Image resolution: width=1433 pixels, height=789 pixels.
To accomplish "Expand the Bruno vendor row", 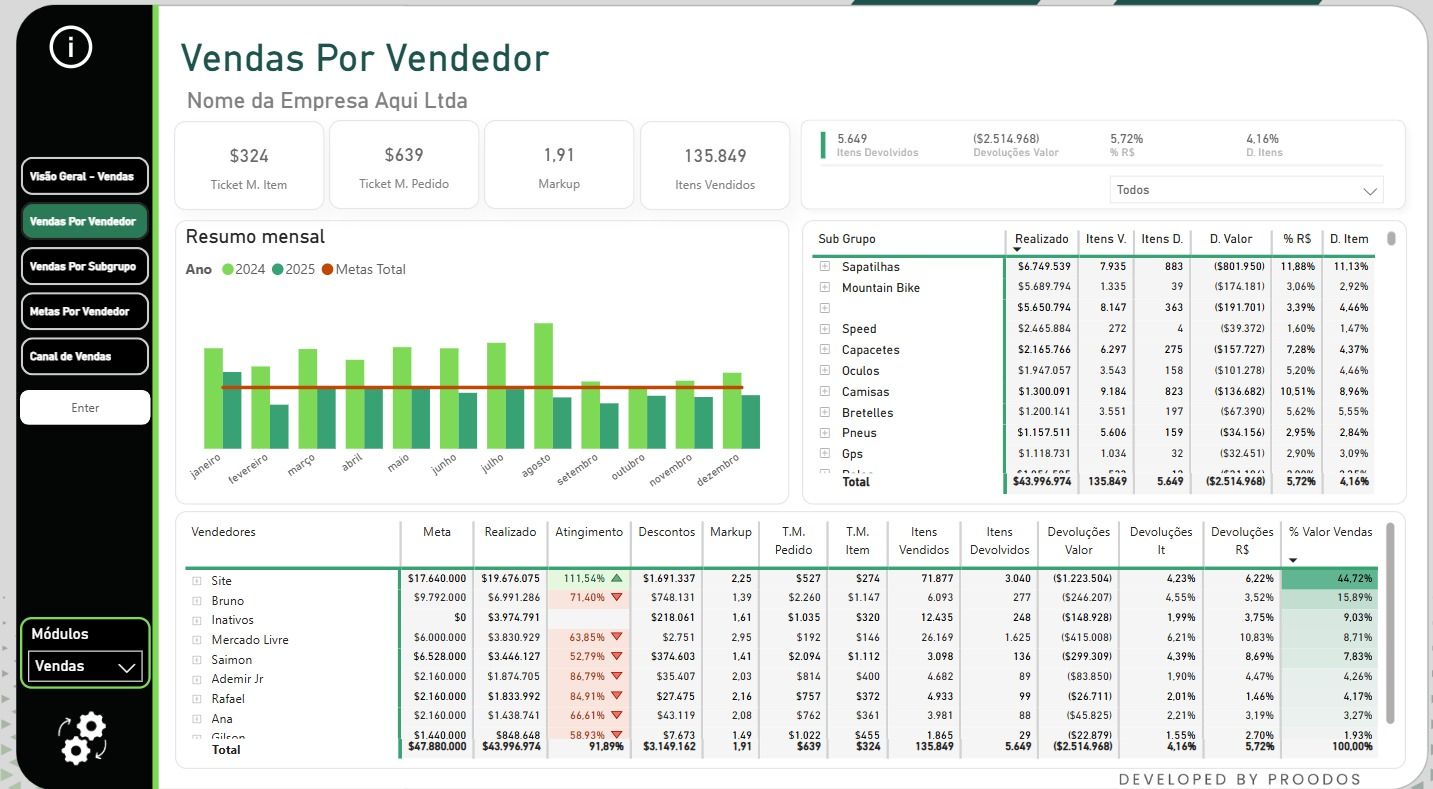I will [x=197, y=601].
